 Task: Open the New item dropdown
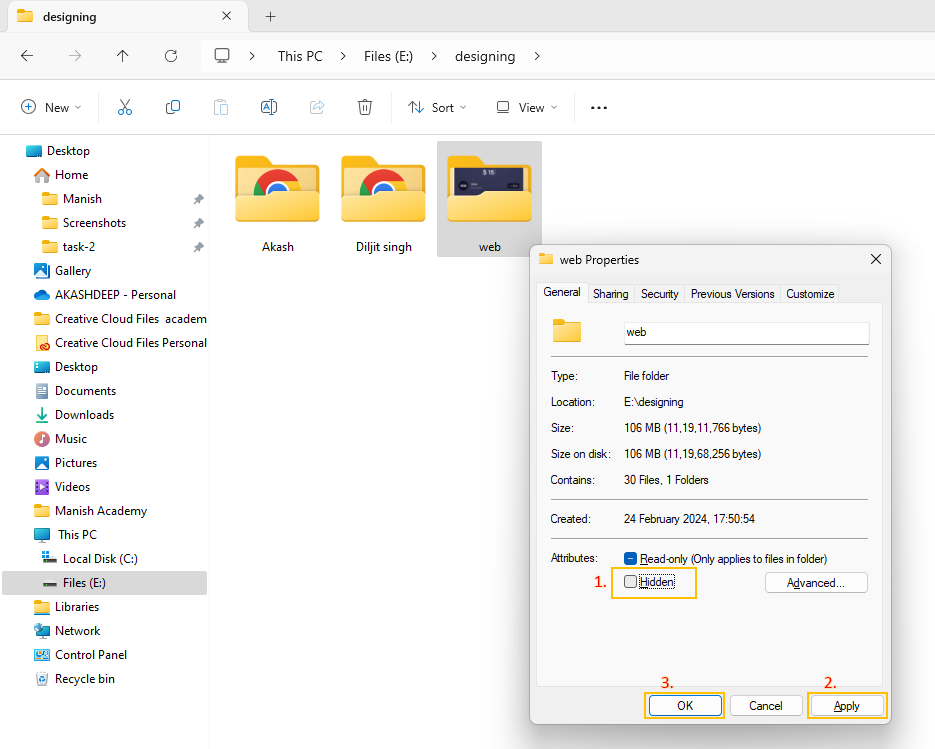point(51,108)
